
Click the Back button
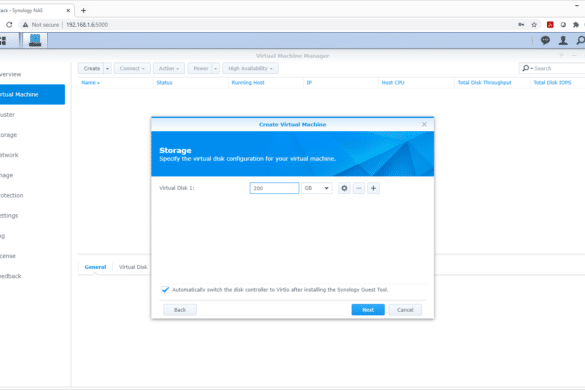click(x=180, y=310)
